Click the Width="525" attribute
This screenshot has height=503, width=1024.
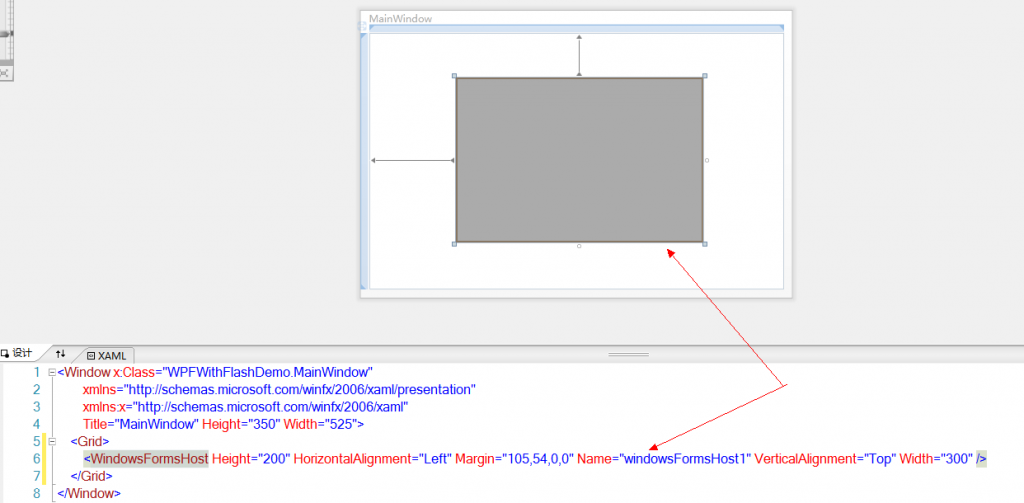[320, 424]
